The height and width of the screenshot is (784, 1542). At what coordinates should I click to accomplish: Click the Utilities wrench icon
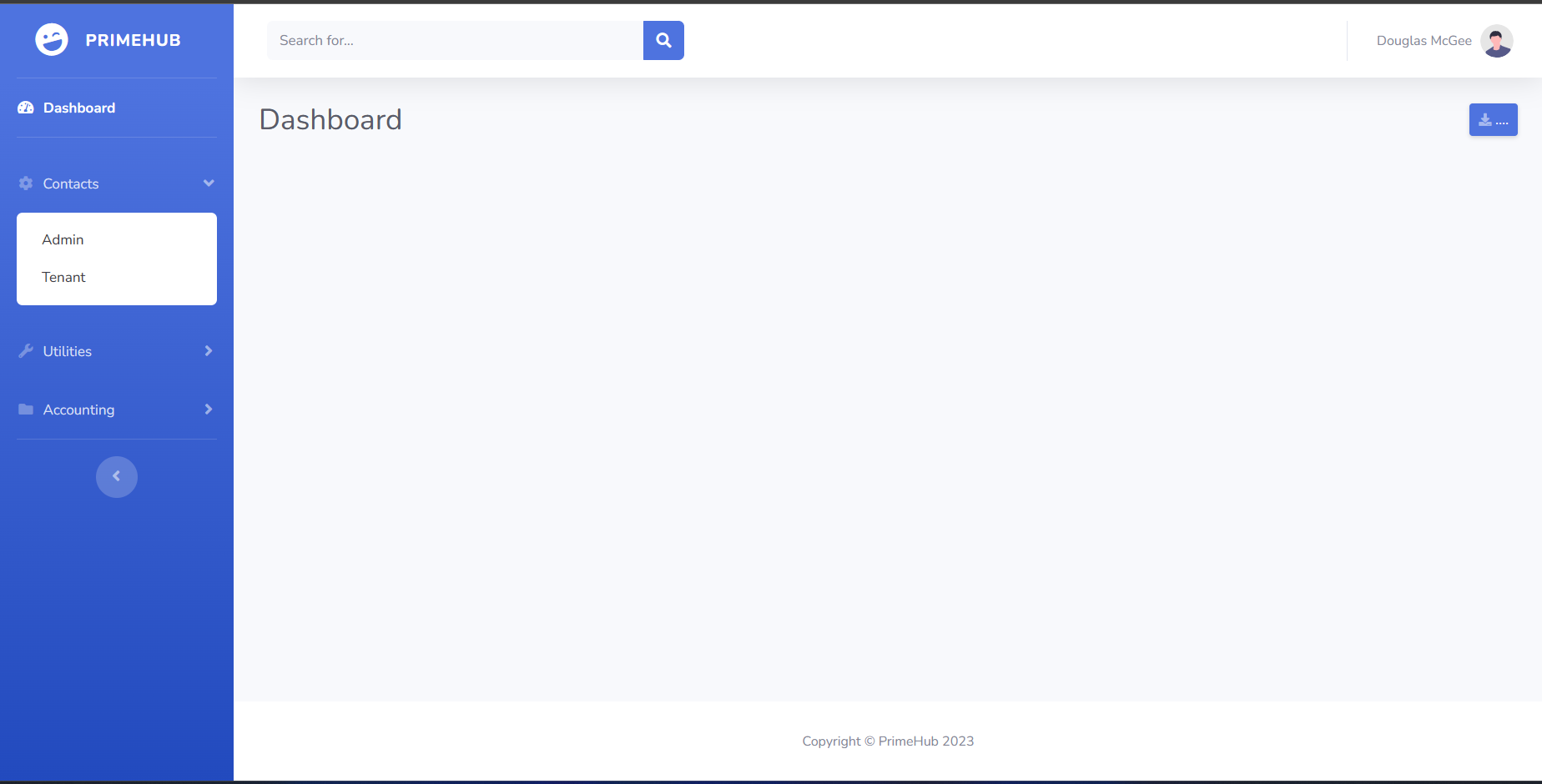click(26, 351)
